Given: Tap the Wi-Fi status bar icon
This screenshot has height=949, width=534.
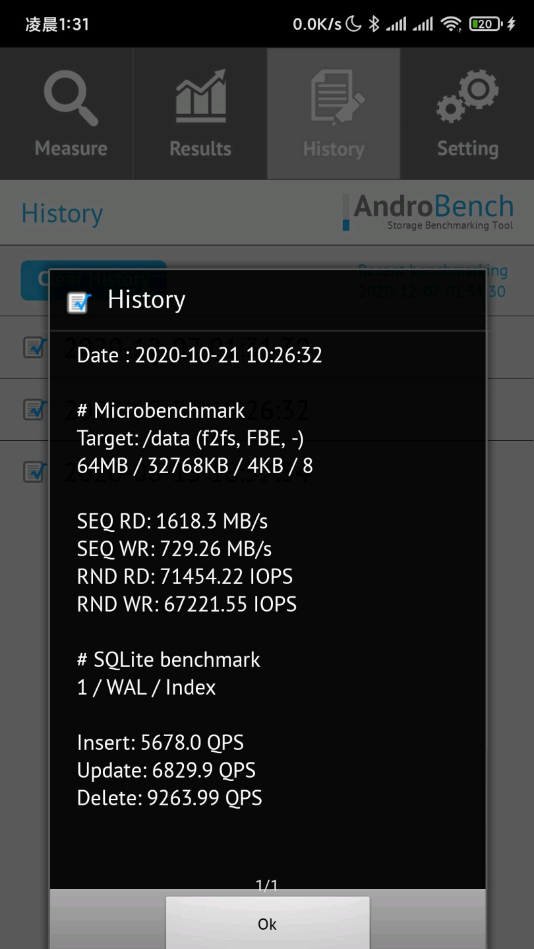Looking at the screenshot, I should 451,24.
